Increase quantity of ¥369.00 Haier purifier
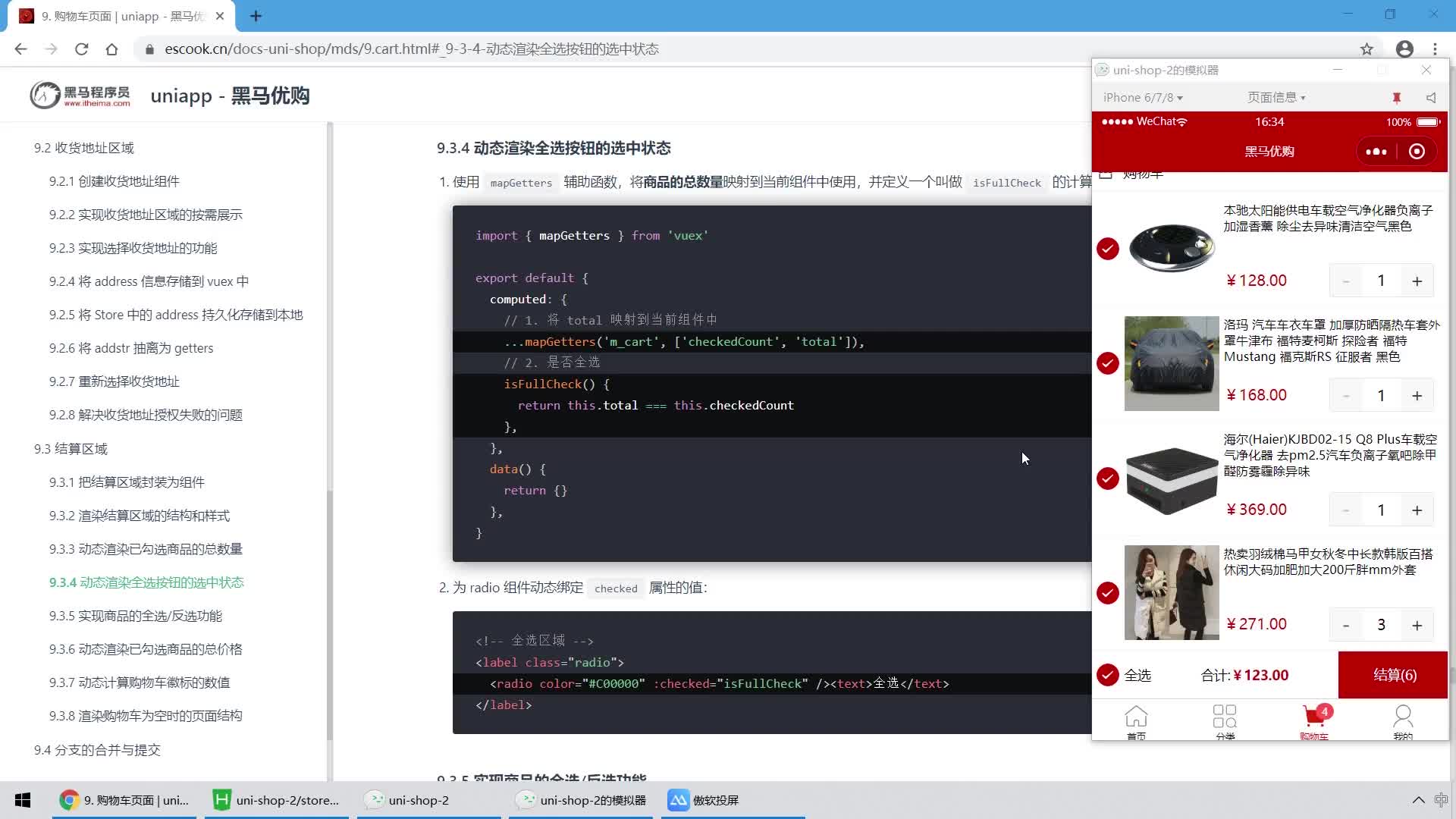 [x=1417, y=510]
